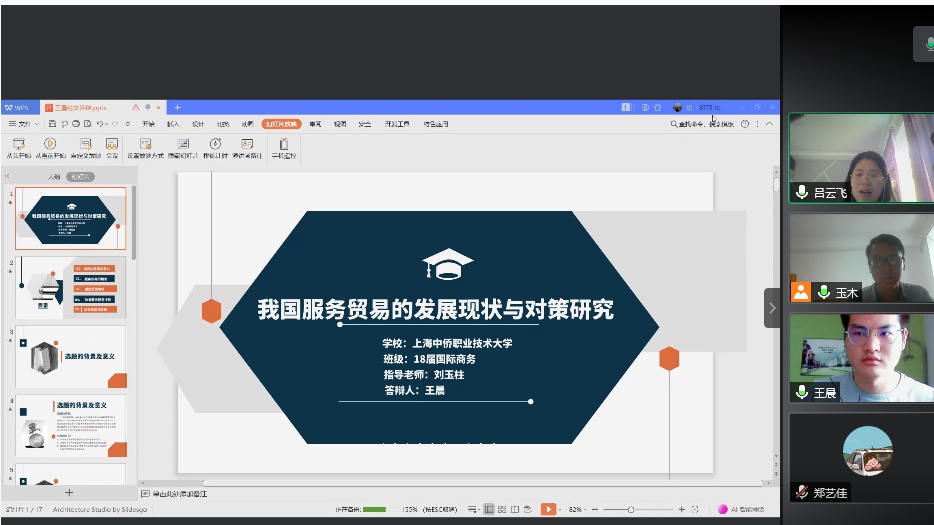Collapse the ribbon using the top-right chevron
Image resolution: width=934 pixels, height=525 pixels.
[x=768, y=124]
